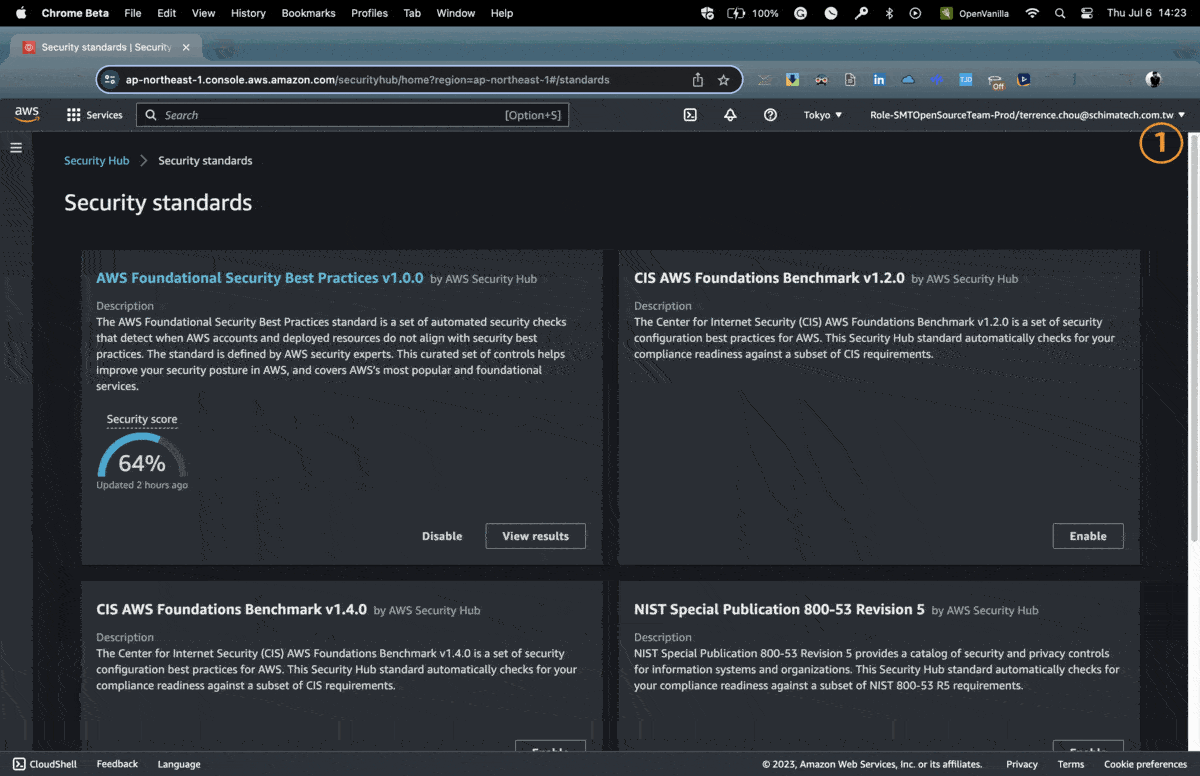
Task: Click the CloudShell icon in the footer
Action: [x=19, y=764]
